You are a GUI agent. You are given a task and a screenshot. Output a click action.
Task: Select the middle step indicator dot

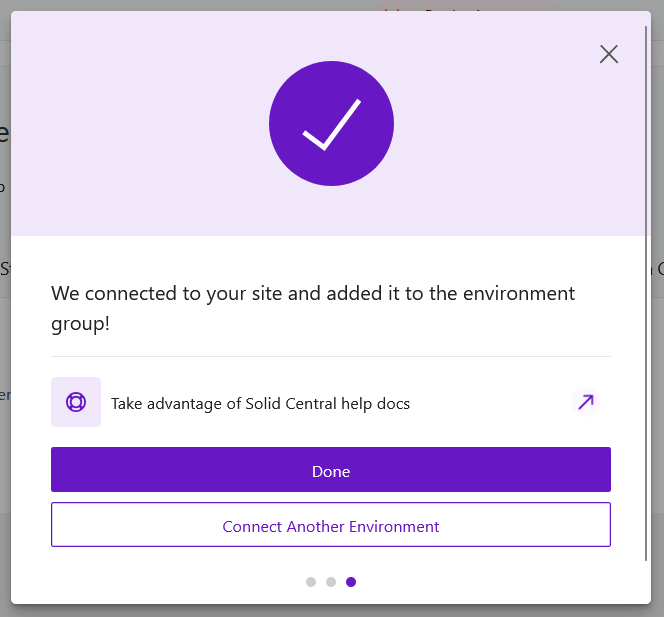coord(331,582)
